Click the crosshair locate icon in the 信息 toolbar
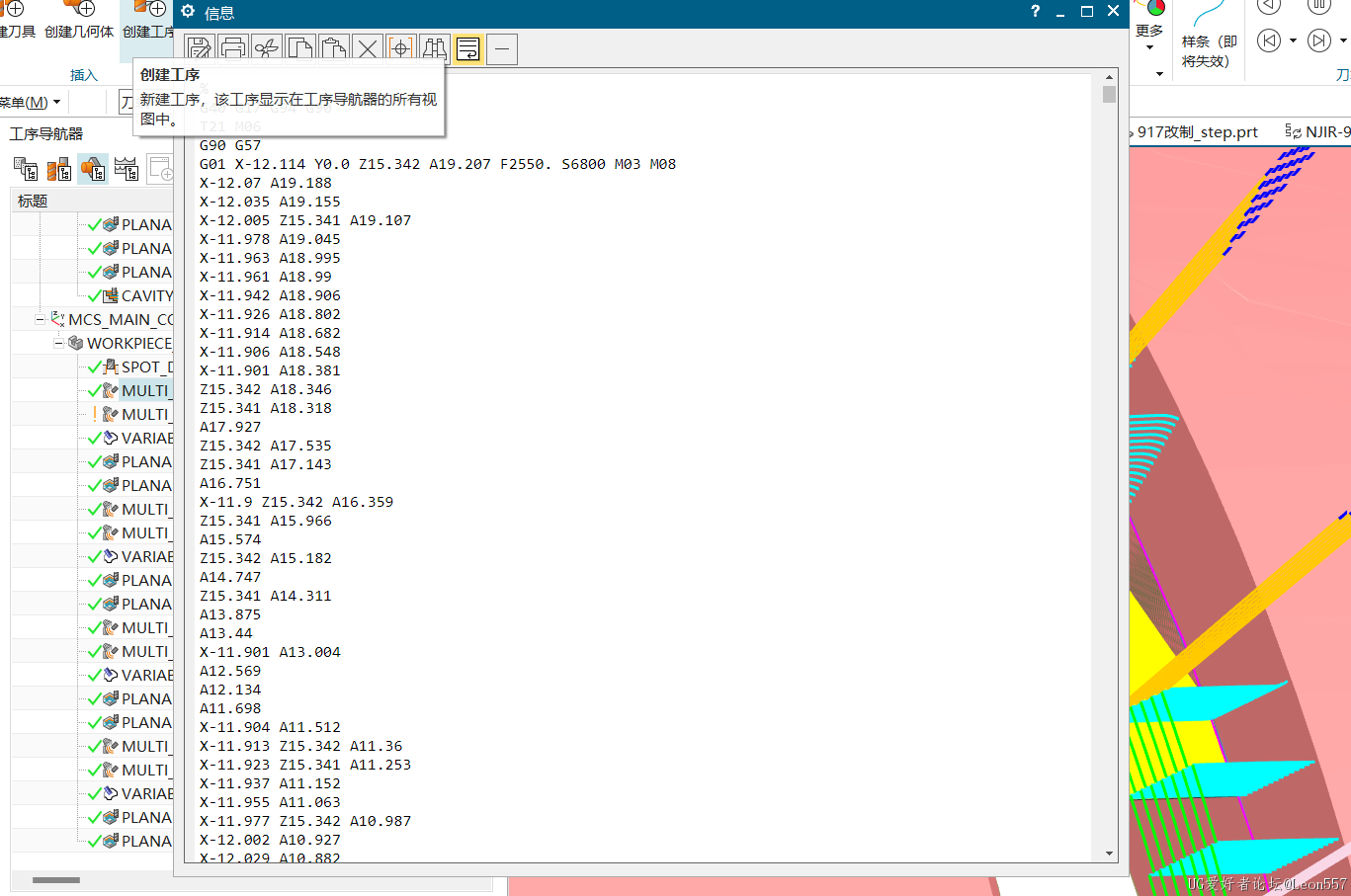The image size is (1351, 896). (x=400, y=48)
